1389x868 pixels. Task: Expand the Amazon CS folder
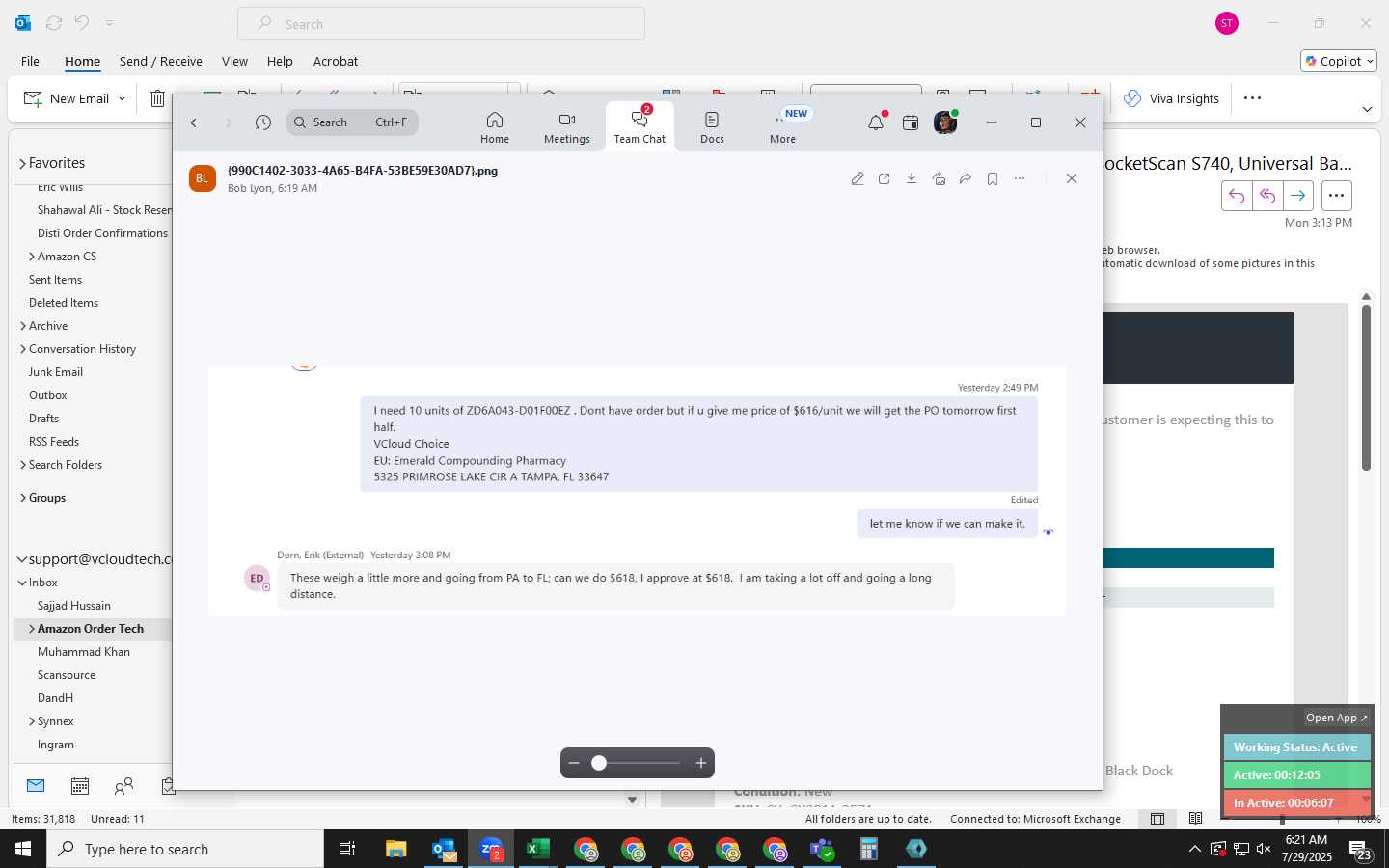click(32, 257)
